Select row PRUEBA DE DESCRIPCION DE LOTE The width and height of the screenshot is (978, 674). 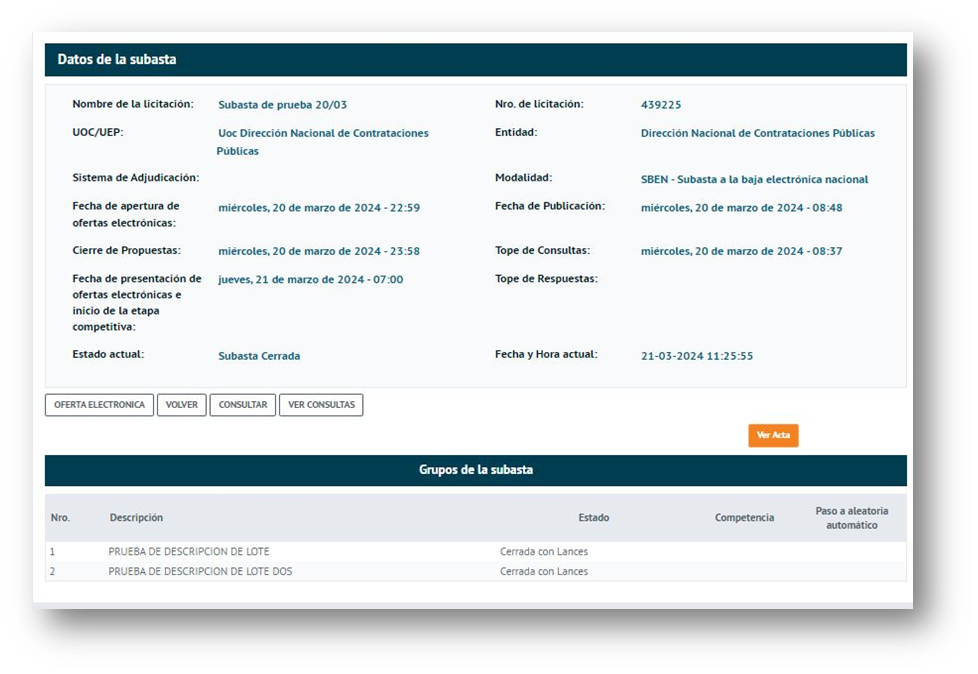pos(476,551)
